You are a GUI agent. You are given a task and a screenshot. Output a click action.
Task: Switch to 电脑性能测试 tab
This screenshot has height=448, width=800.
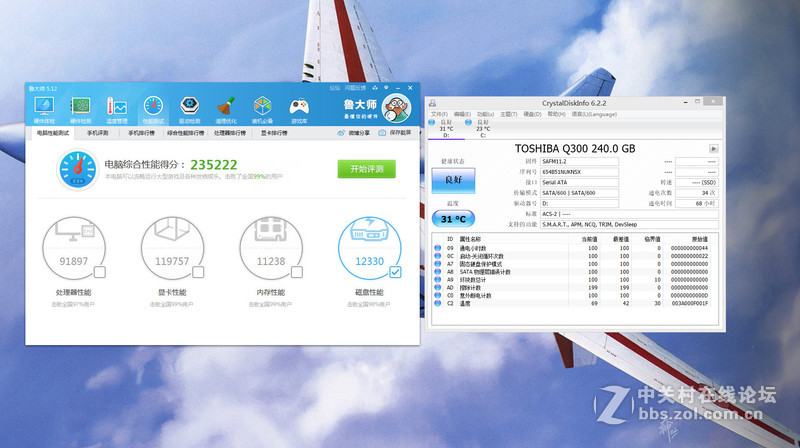click(53, 133)
